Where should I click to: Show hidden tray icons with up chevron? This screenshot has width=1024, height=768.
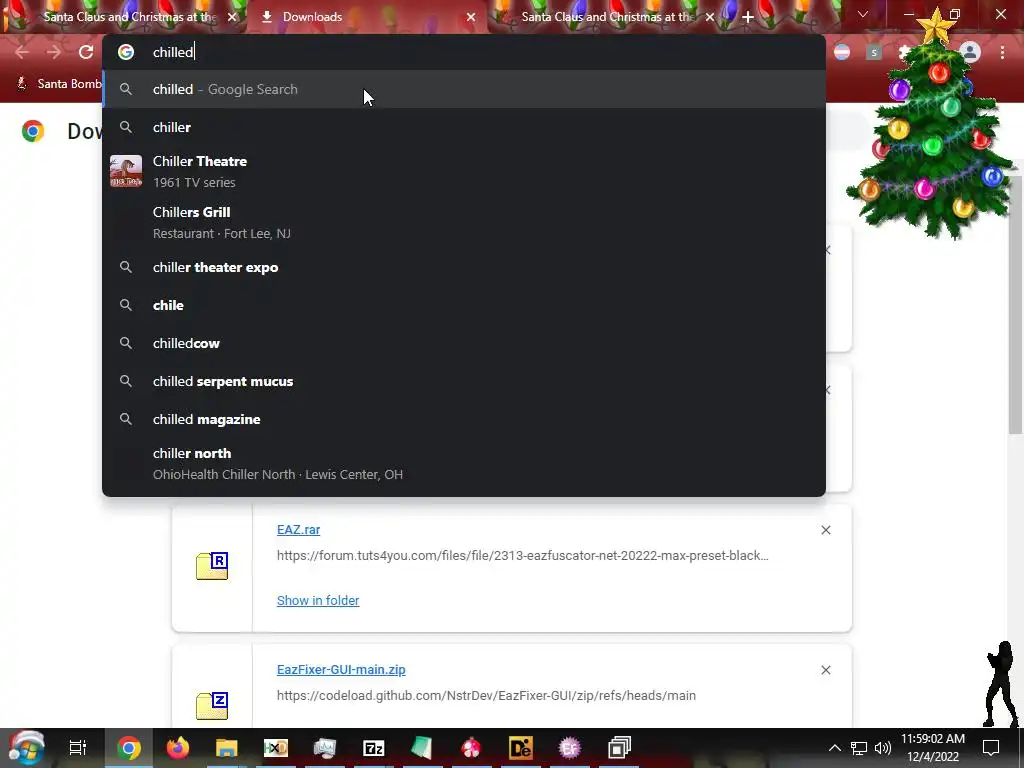point(835,748)
